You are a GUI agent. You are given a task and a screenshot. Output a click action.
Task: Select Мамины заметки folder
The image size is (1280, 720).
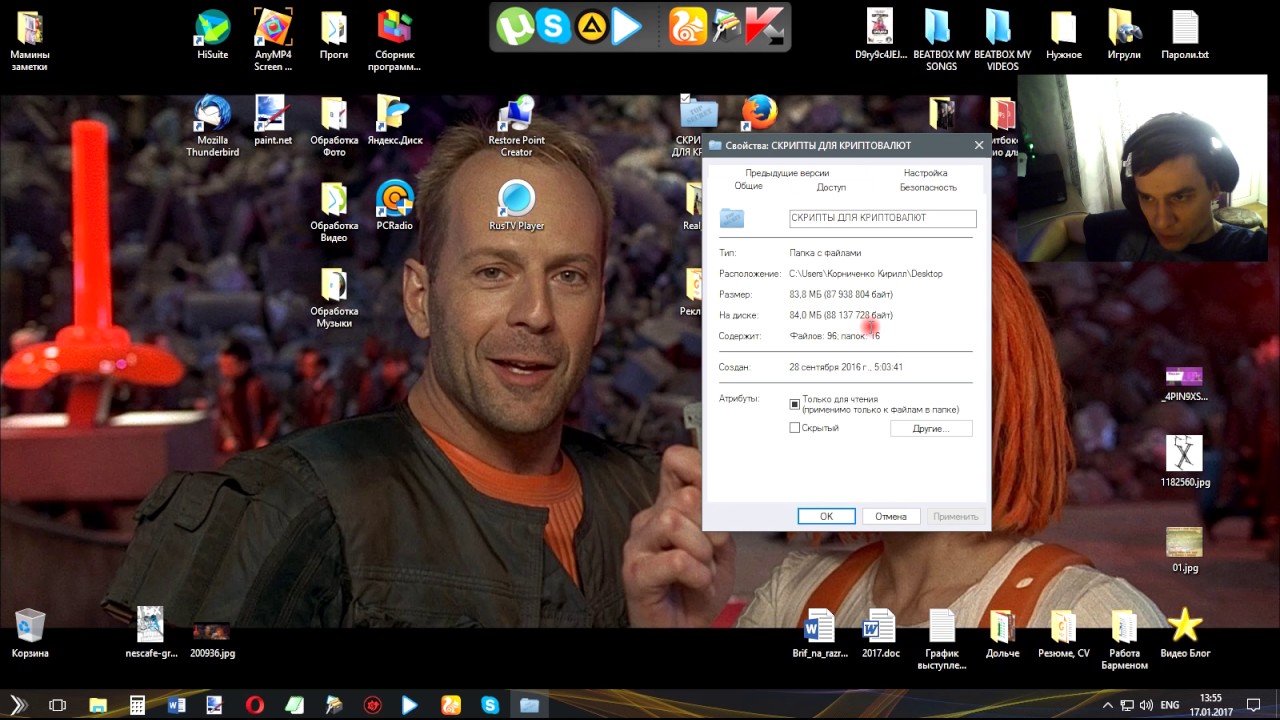pos(30,40)
